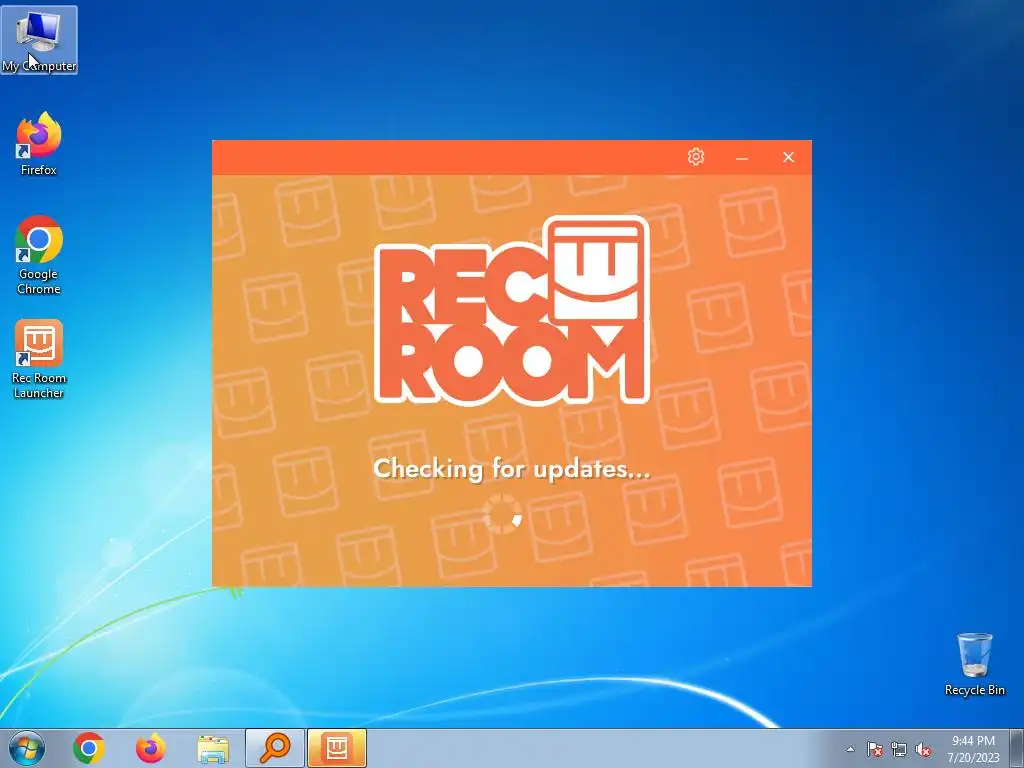The height and width of the screenshot is (768, 1024).
Task: Click the Rec Room logo
Action: pyautogui.click(x=512, y=310)
